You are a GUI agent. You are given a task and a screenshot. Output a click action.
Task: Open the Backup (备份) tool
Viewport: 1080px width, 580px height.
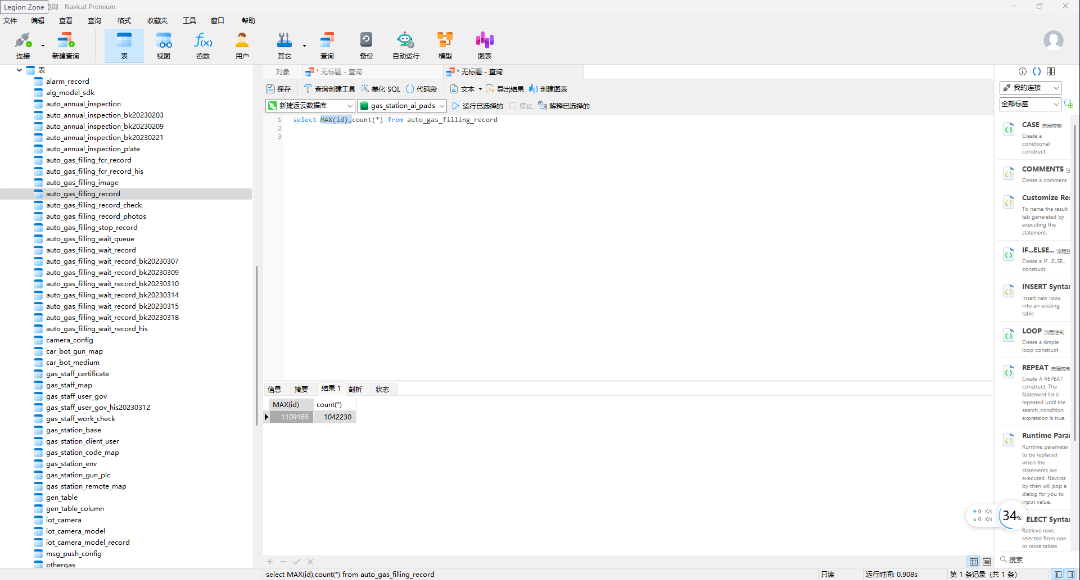coord(366,44)
